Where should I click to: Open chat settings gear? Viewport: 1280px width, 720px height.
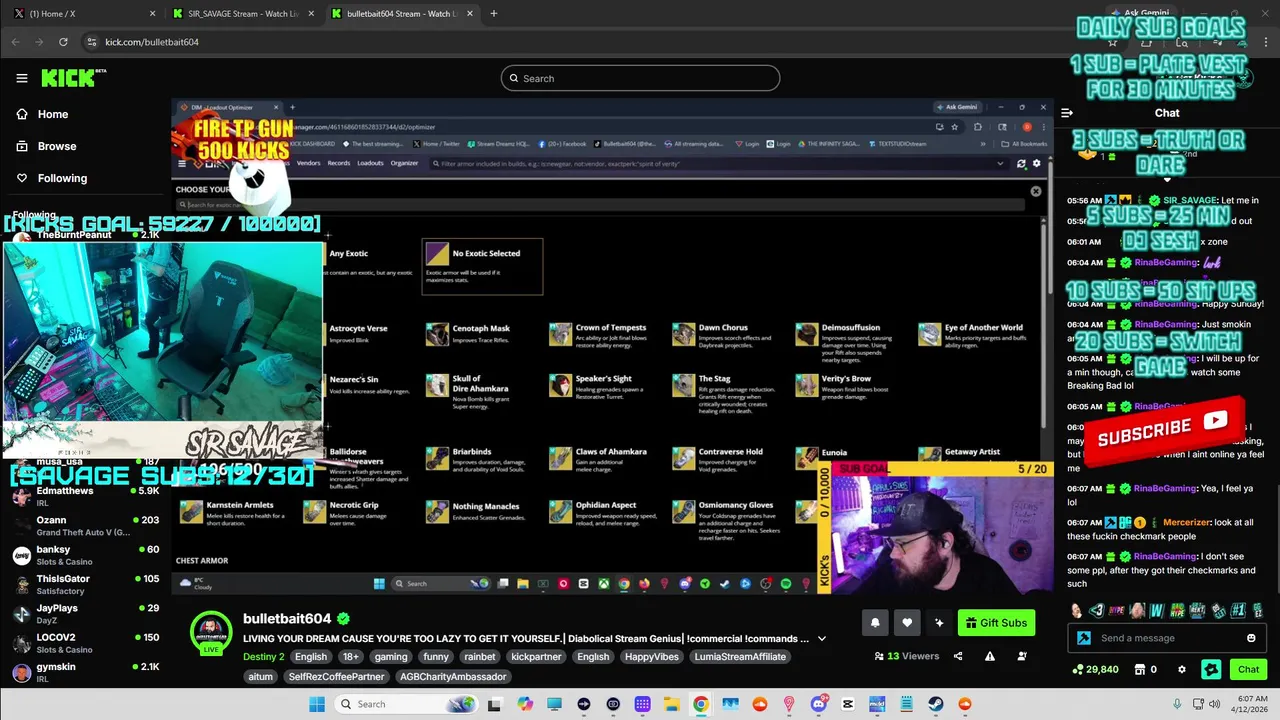pos(1182,669)
